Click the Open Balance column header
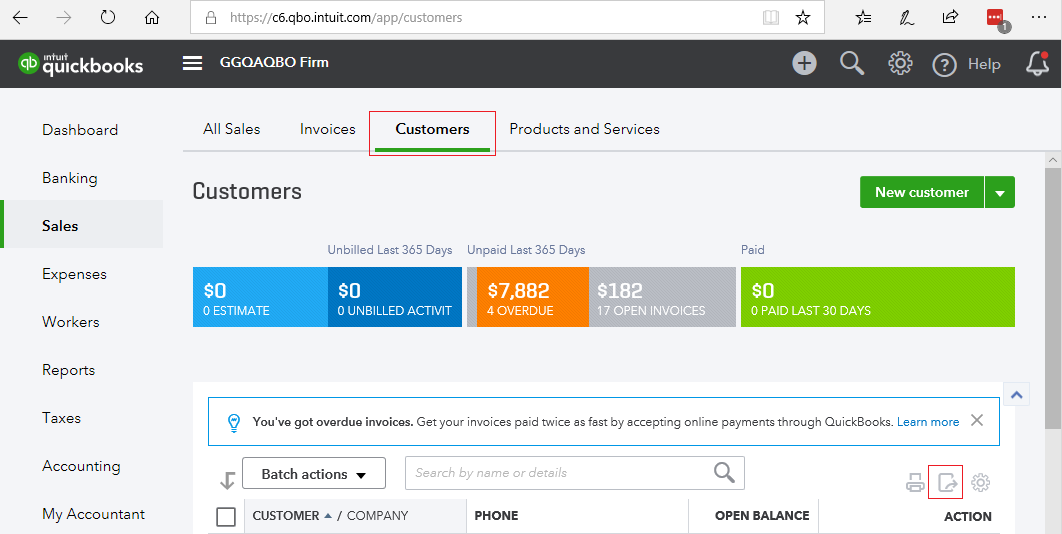 (x=762, y=516)
